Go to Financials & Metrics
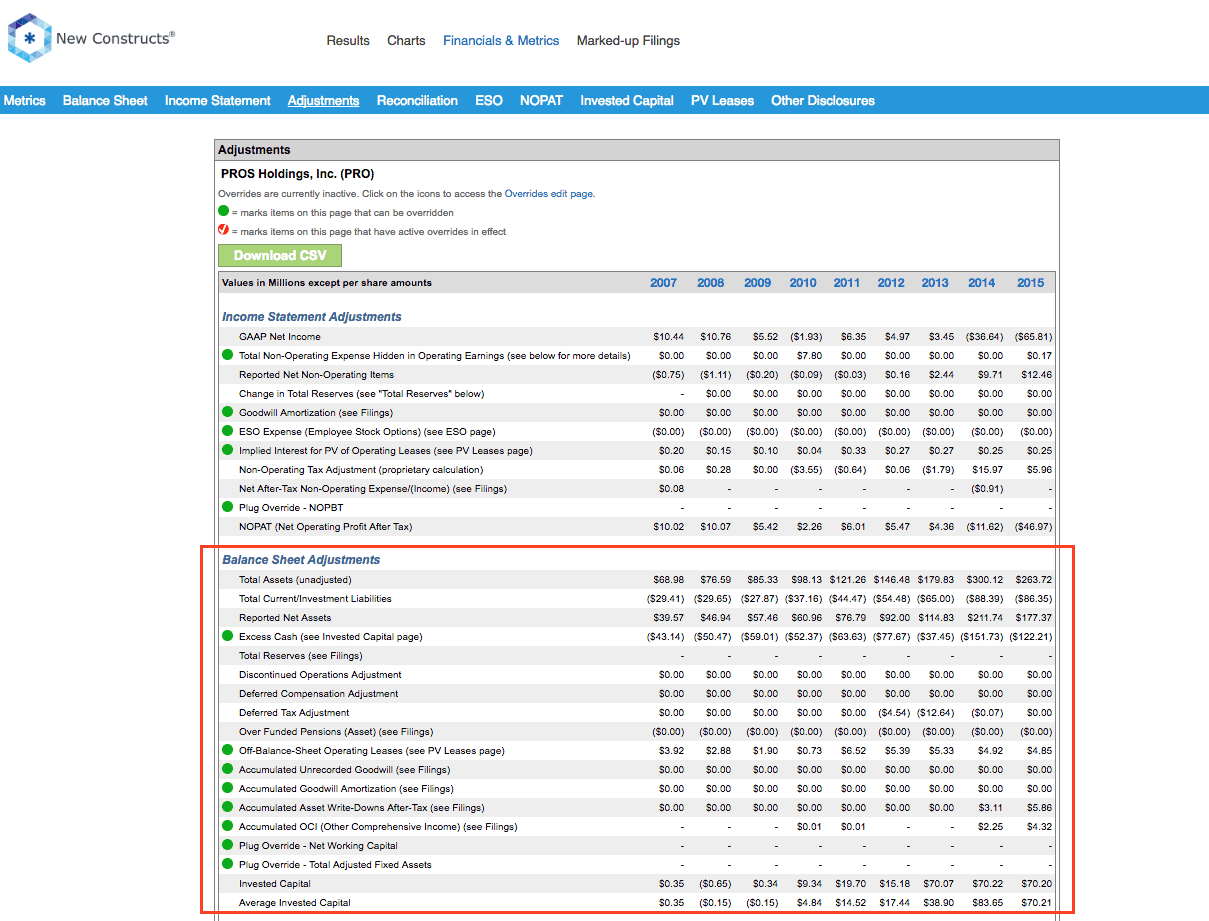The height and width of the screenshot is (921, 1209). coord(501,41)
